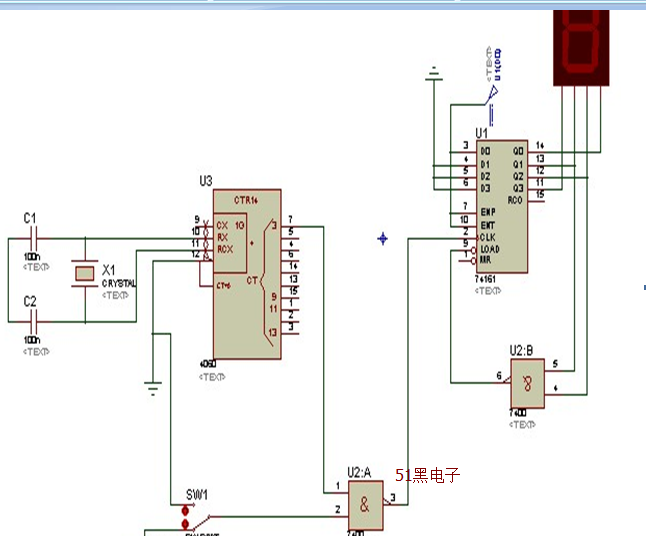Click the 'Q0' output label on U1
This screenshot has width=646, height=536.
click(x=518, y=152)
